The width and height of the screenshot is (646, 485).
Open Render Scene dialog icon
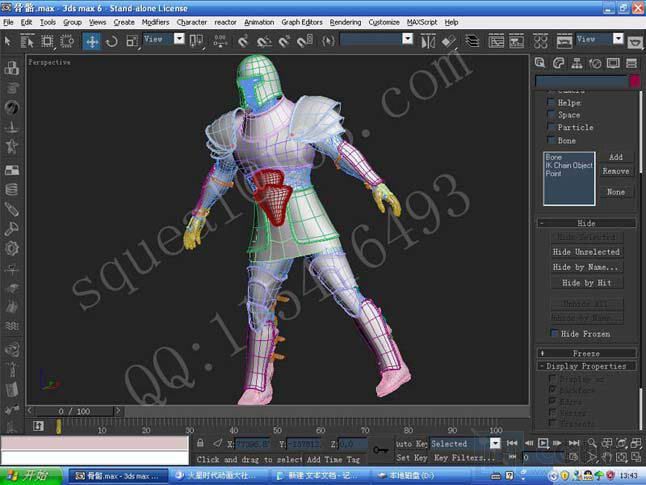pyautogui.click(x=564, y=41)
